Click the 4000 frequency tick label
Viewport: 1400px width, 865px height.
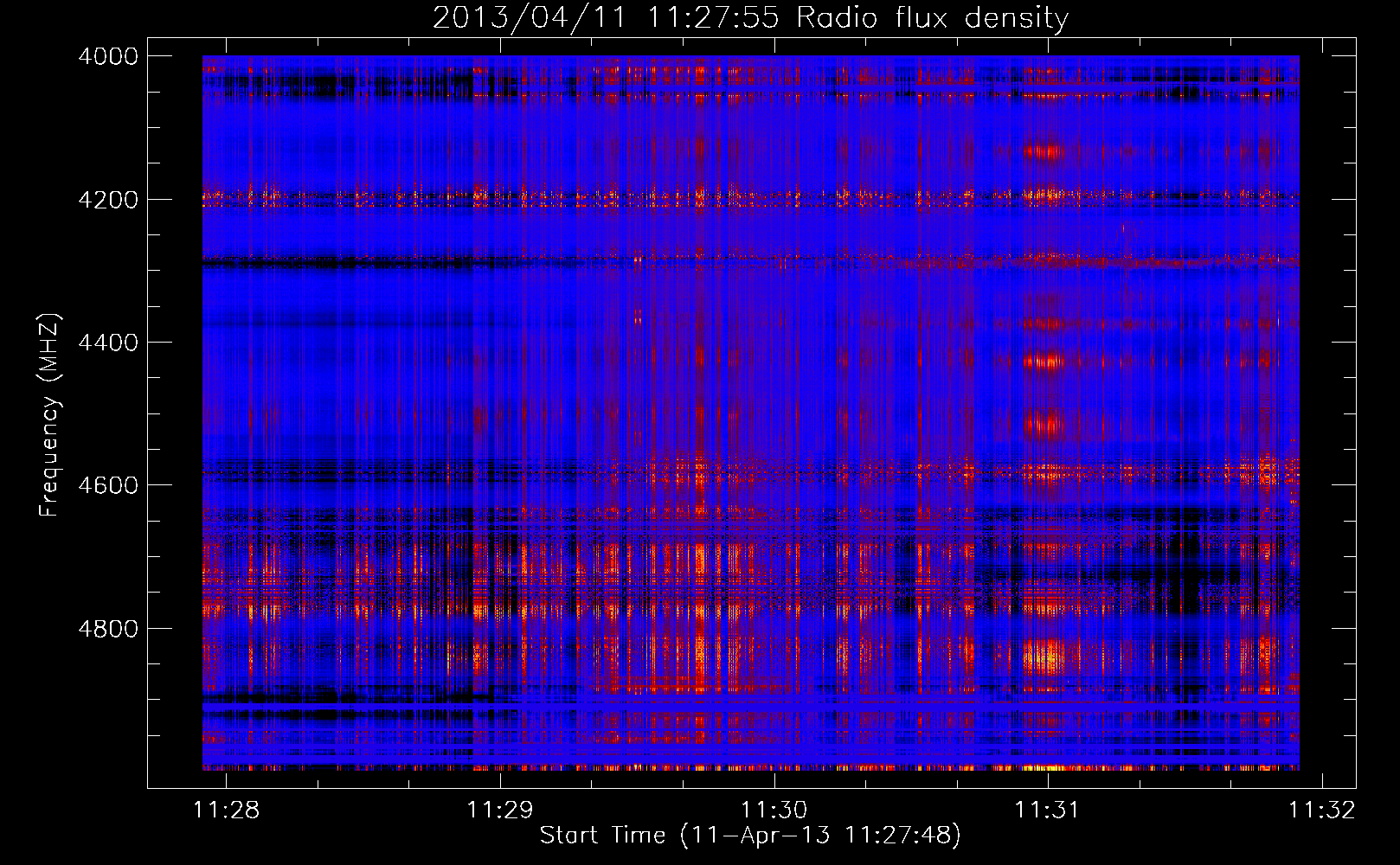point(108,56)
